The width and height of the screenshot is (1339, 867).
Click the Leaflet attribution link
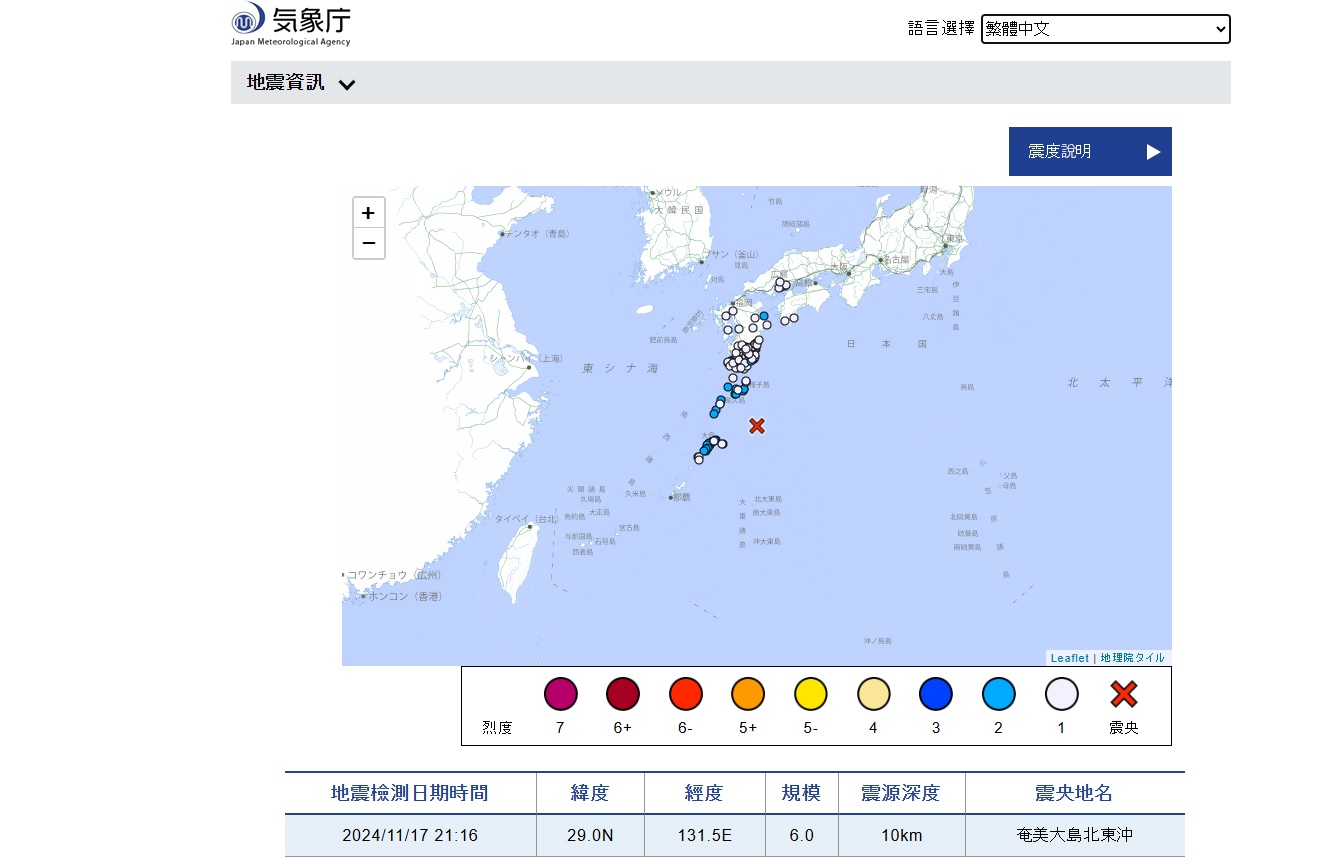point(1068,658)
